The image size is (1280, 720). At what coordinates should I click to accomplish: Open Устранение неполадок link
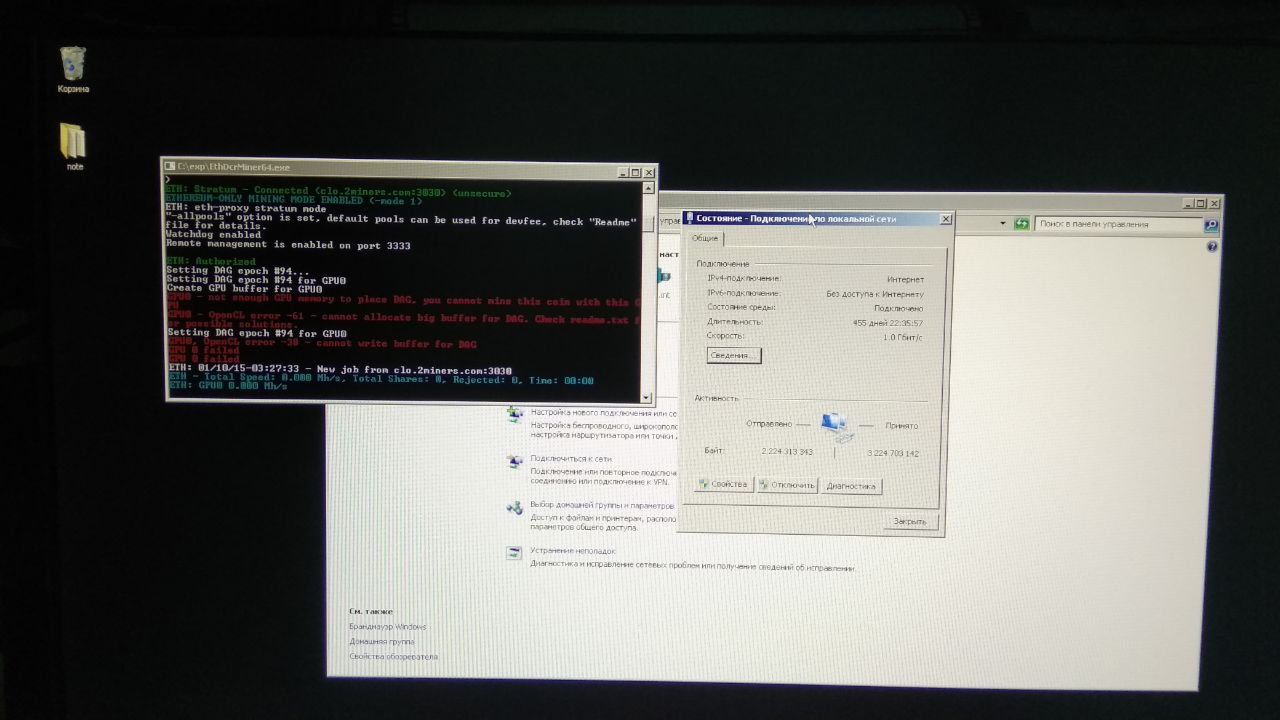pyautogui.click(x=573, y=551)
